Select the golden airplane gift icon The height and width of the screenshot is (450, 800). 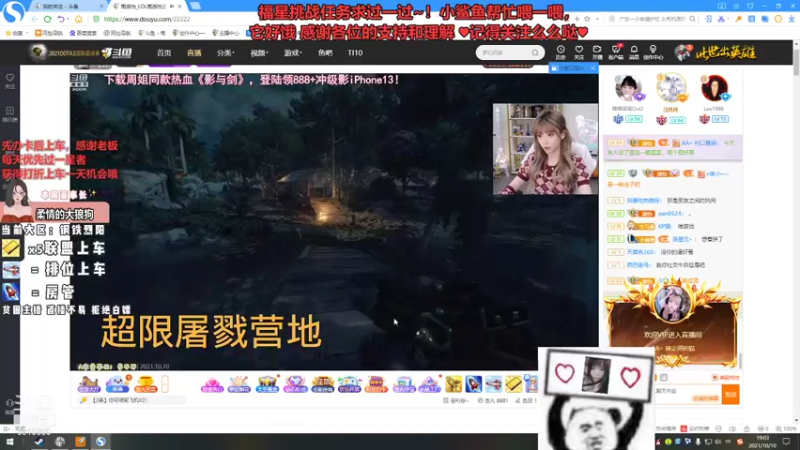[453, 384]
